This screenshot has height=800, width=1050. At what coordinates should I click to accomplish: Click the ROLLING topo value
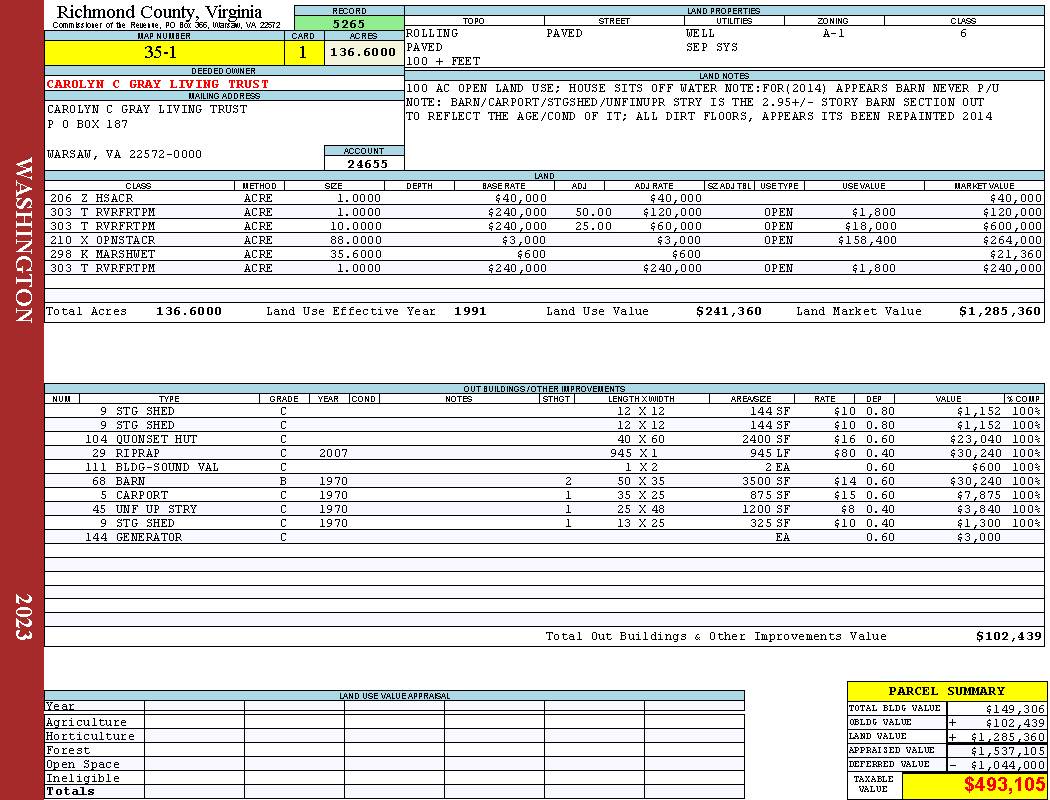point(432,33)
